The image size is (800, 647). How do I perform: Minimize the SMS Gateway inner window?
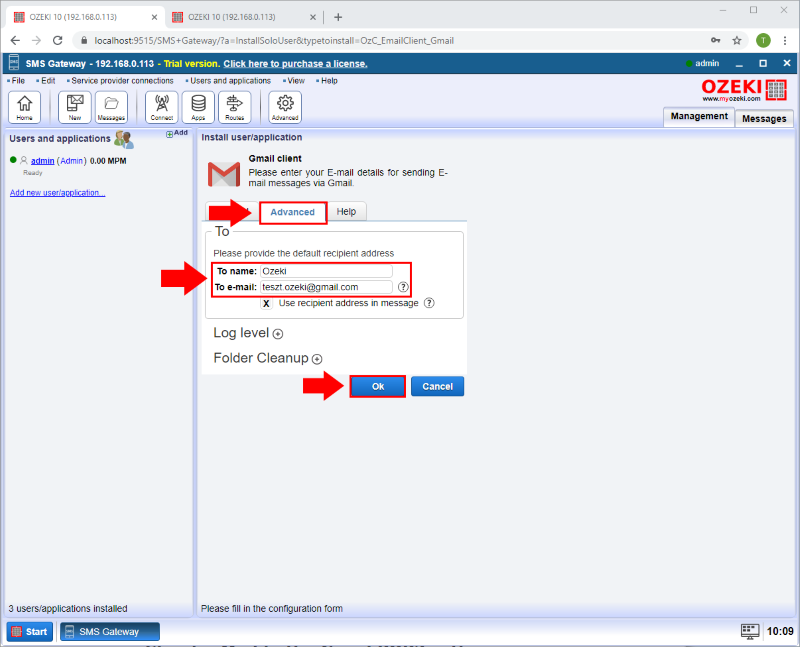click(x=739, y=64)
